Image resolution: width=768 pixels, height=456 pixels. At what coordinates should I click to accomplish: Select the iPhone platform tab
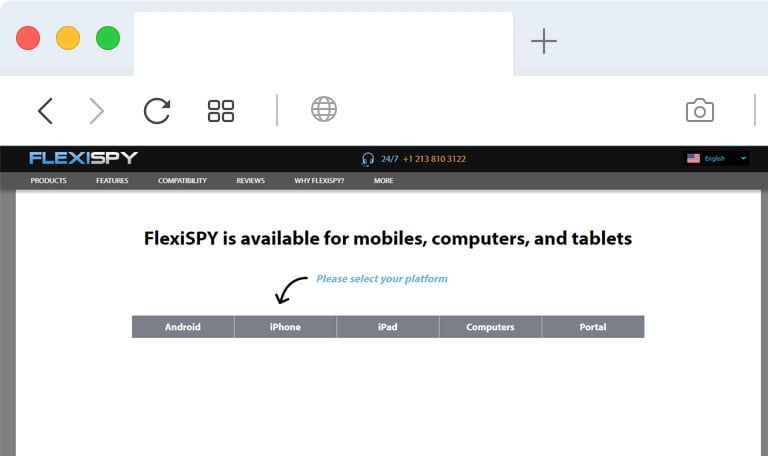coord(285,327)
